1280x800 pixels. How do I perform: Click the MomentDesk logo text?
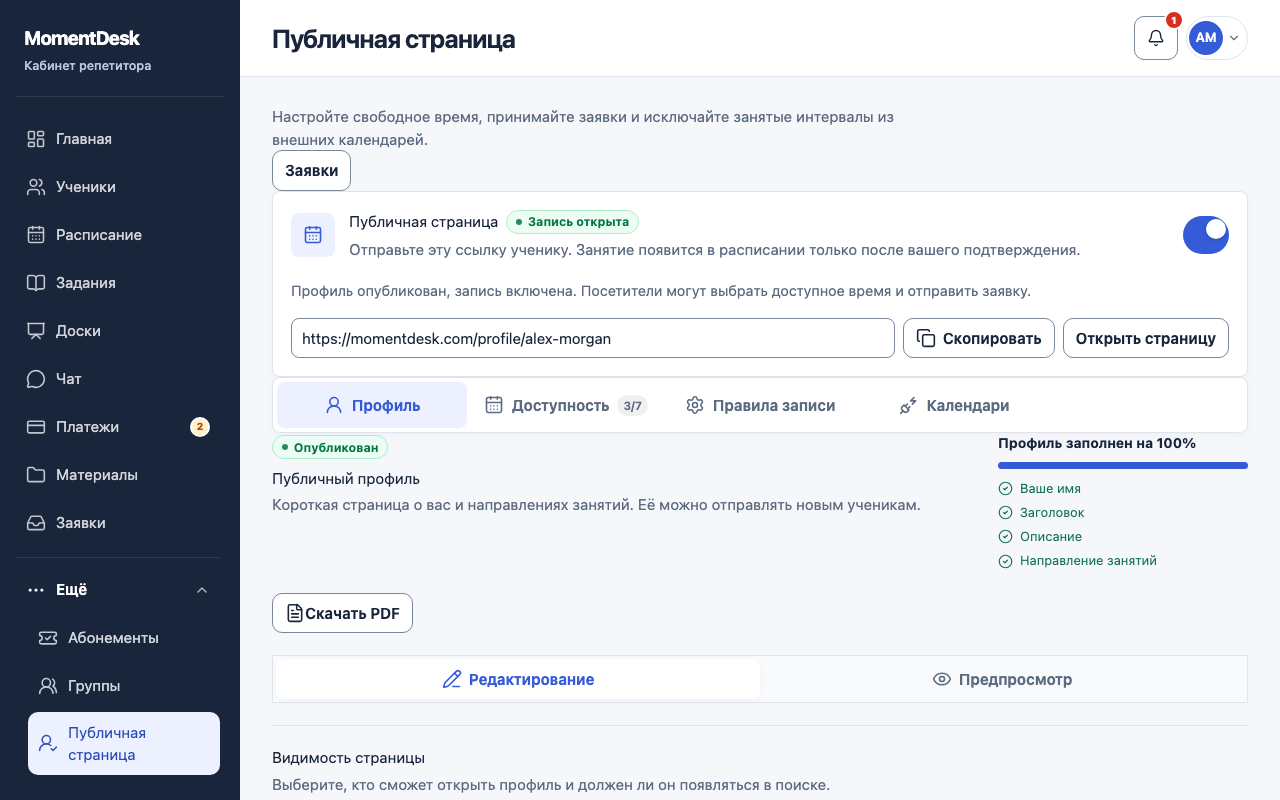point(82,39)
